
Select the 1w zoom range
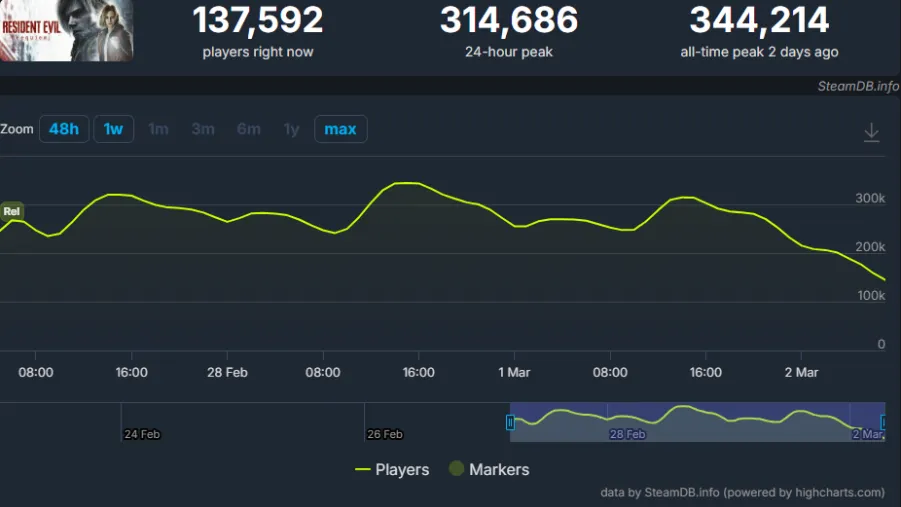click(x=114, y=129)
